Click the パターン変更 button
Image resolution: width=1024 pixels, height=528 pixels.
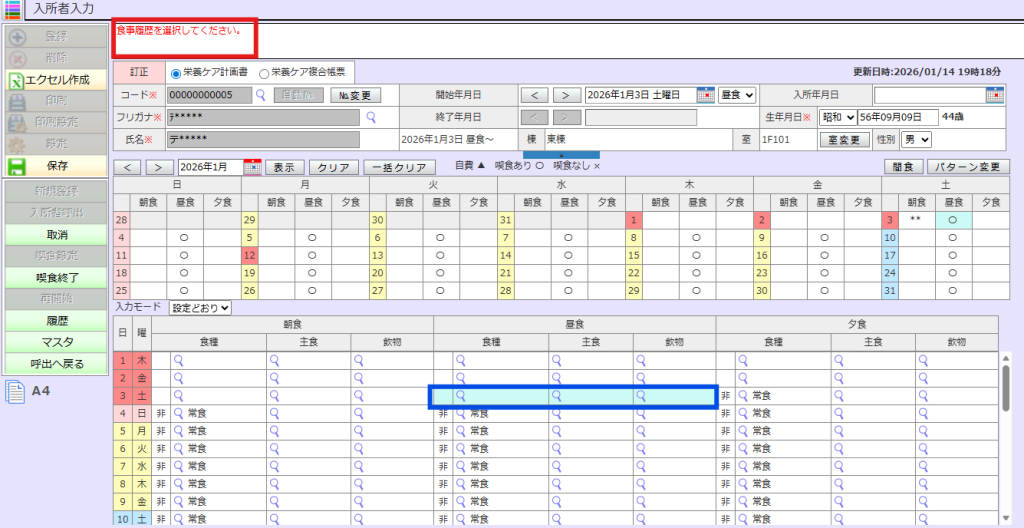coord(968,167)
